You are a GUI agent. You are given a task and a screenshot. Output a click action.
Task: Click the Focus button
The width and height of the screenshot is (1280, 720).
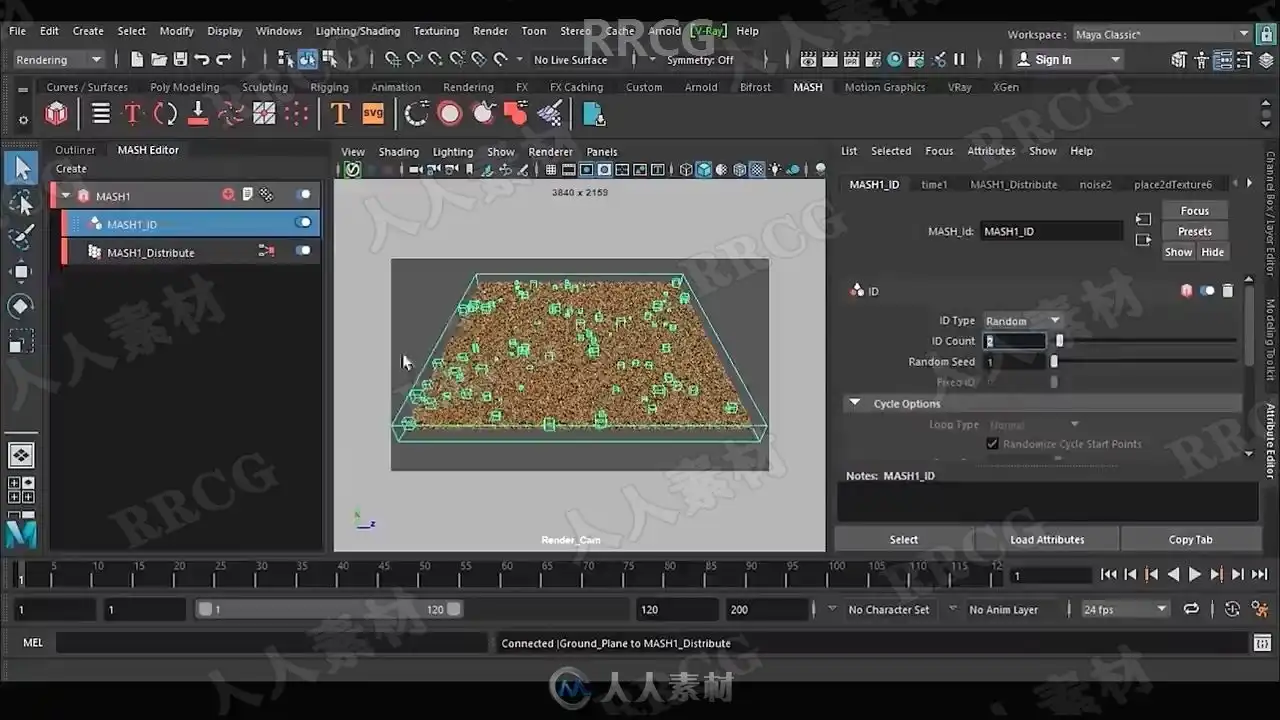[1195, 211]
